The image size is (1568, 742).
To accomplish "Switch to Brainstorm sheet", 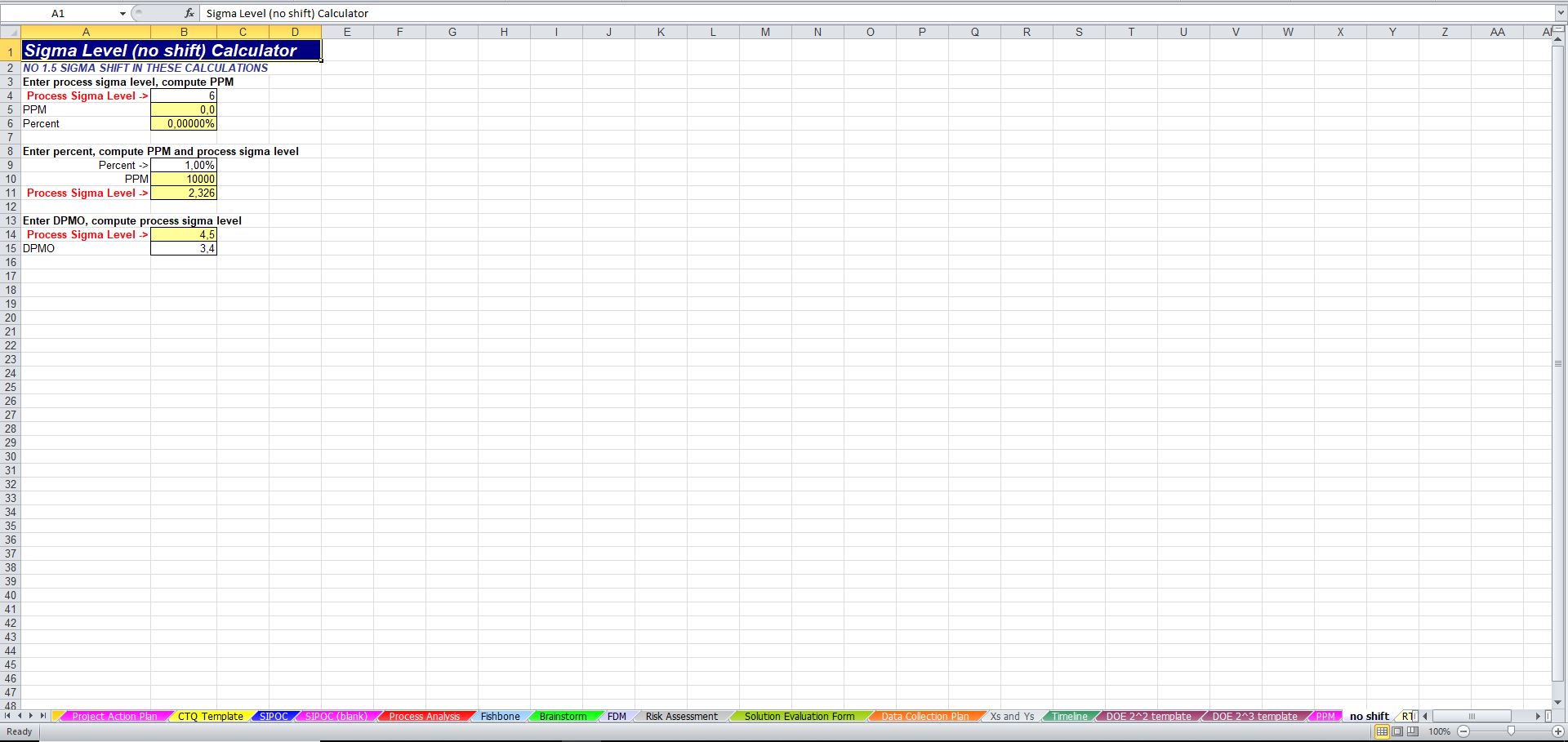I will click(563, 716).
